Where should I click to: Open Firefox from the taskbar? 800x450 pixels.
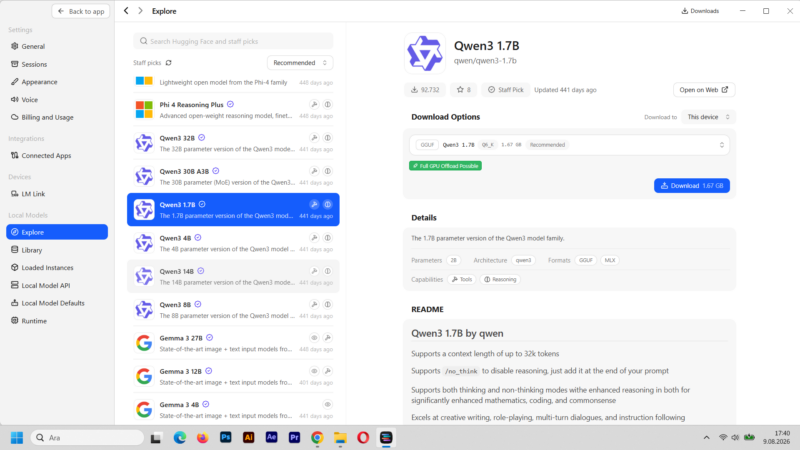coord(203,437)
